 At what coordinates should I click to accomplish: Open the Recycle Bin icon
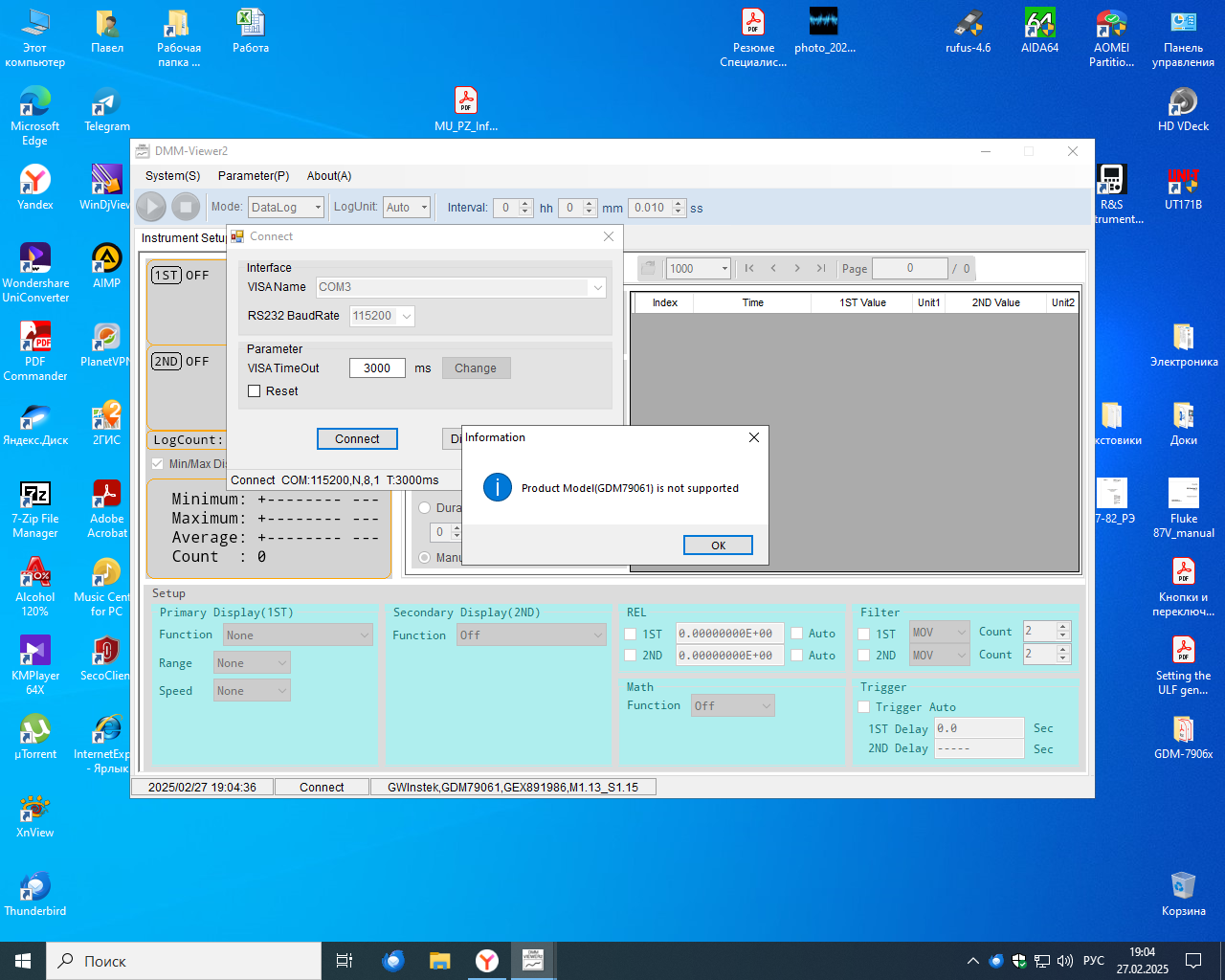[1183, 886]
